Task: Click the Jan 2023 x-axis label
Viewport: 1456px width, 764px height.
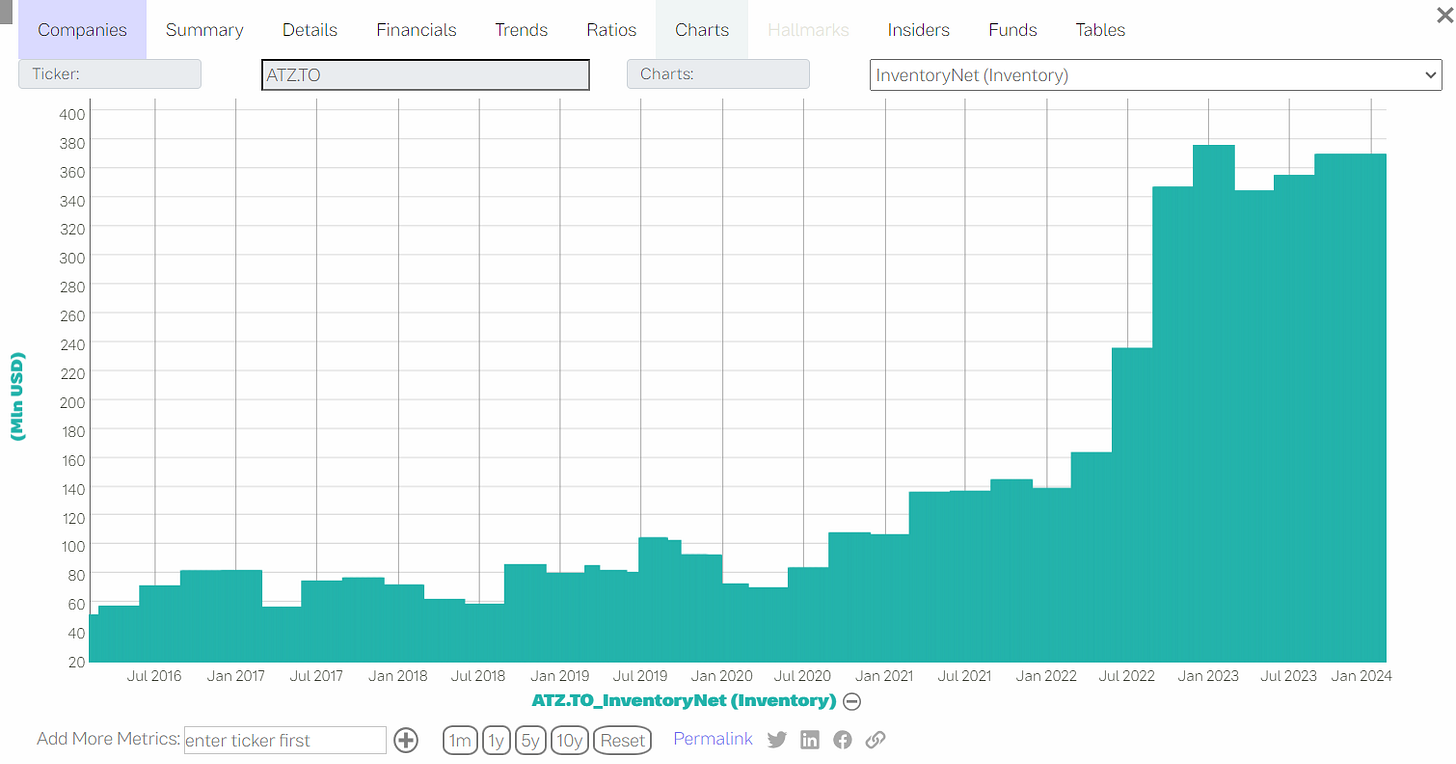Action: (1208, 676)
